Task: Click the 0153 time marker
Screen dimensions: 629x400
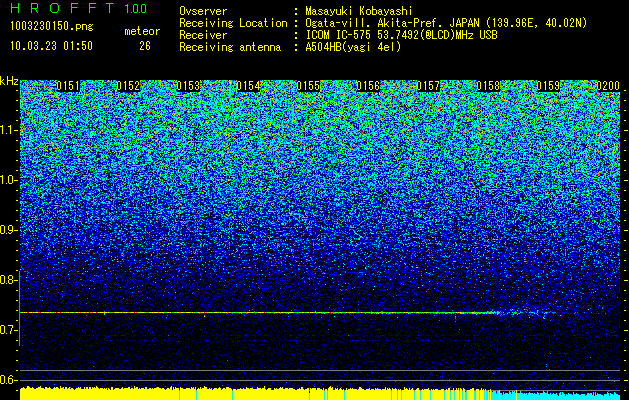Action: click(x=188, y=86)
